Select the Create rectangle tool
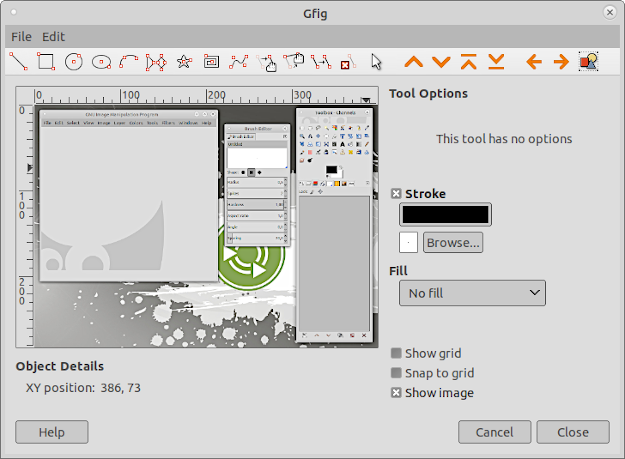Viewport: 625px width, 459px height. tap(46, 62)
